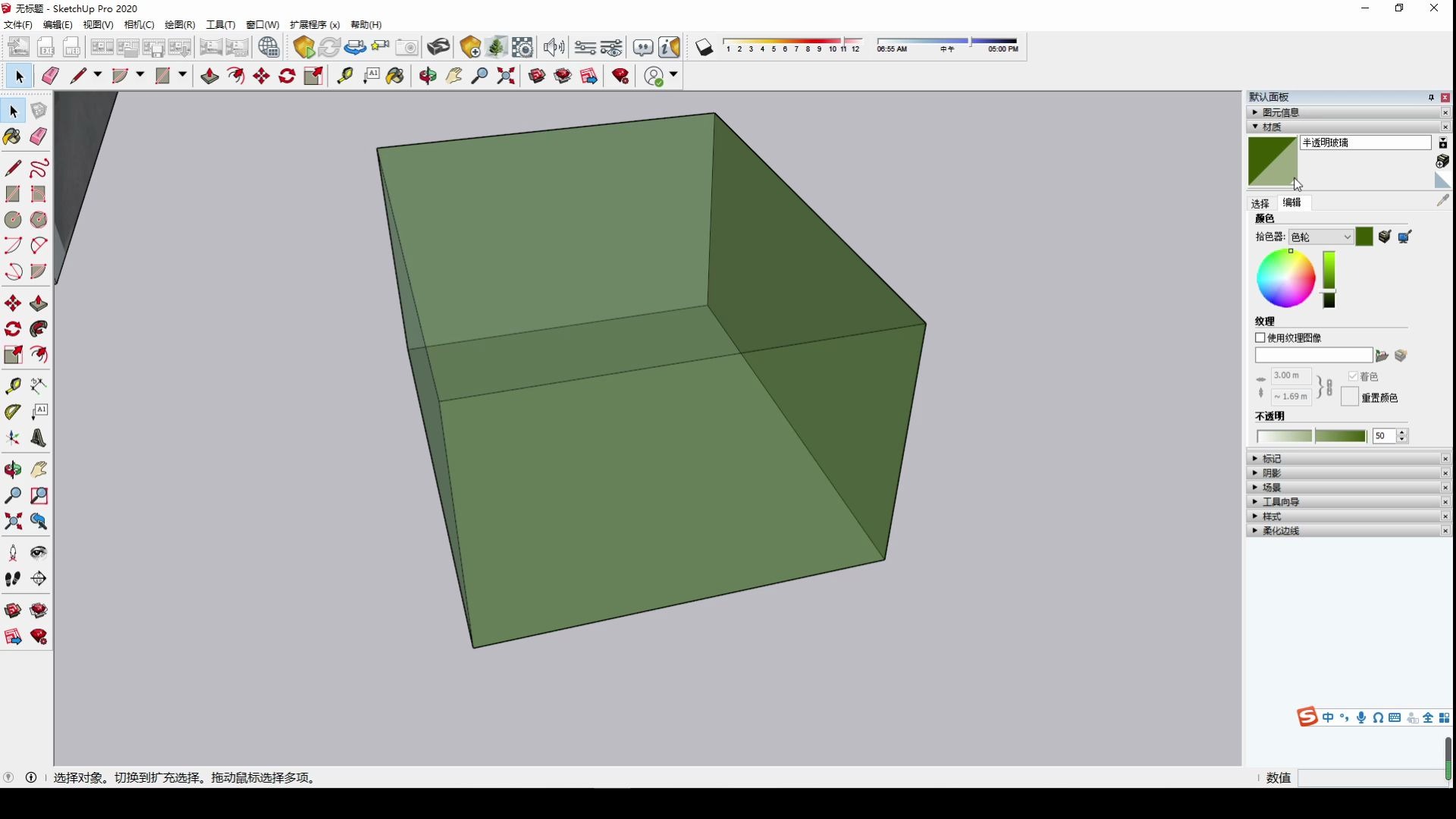Select the Paint Bucket tool in top toolbar
The height and width of the screenshot is (819, 1456).
pyautogui.click(x=395, y=76)
